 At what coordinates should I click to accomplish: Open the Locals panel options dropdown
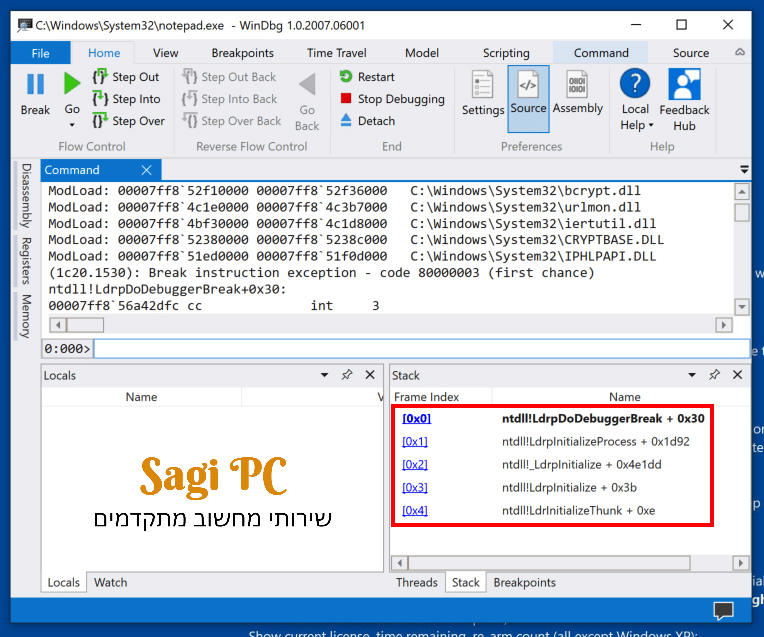tap(324, 375)
